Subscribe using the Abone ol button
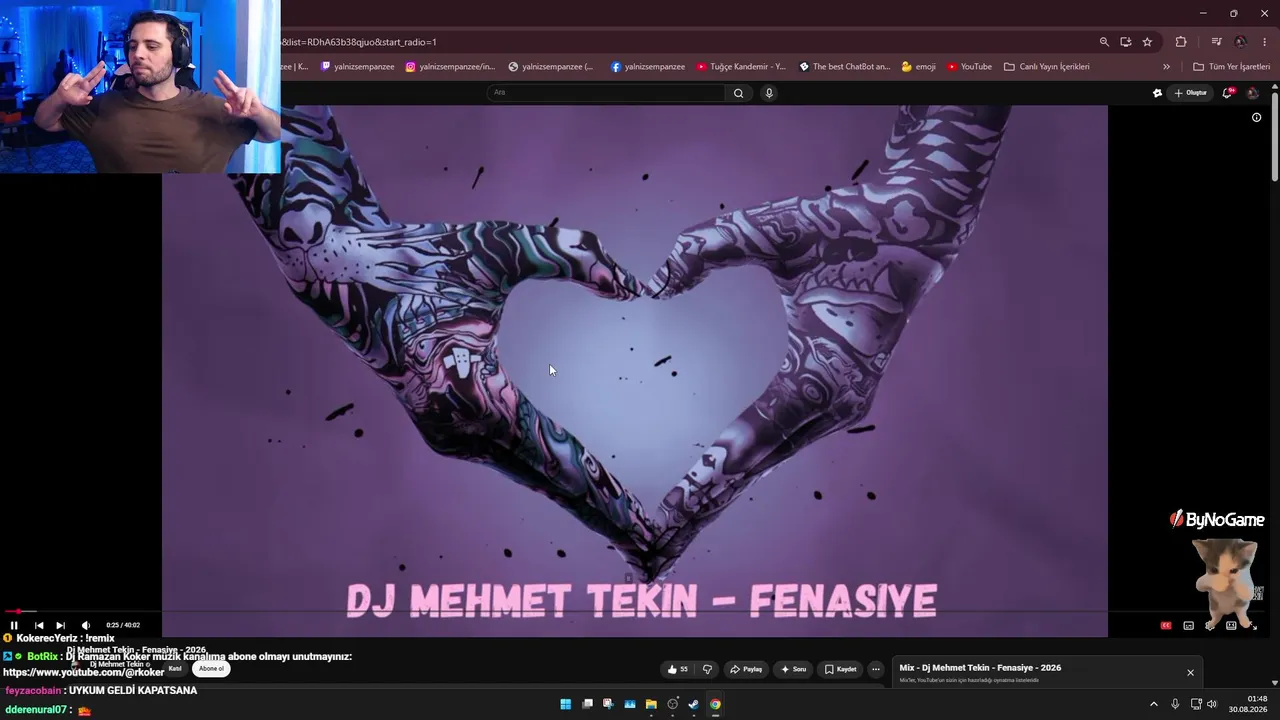The width and height of the screenshot is (1280, 720). [211, 668]
